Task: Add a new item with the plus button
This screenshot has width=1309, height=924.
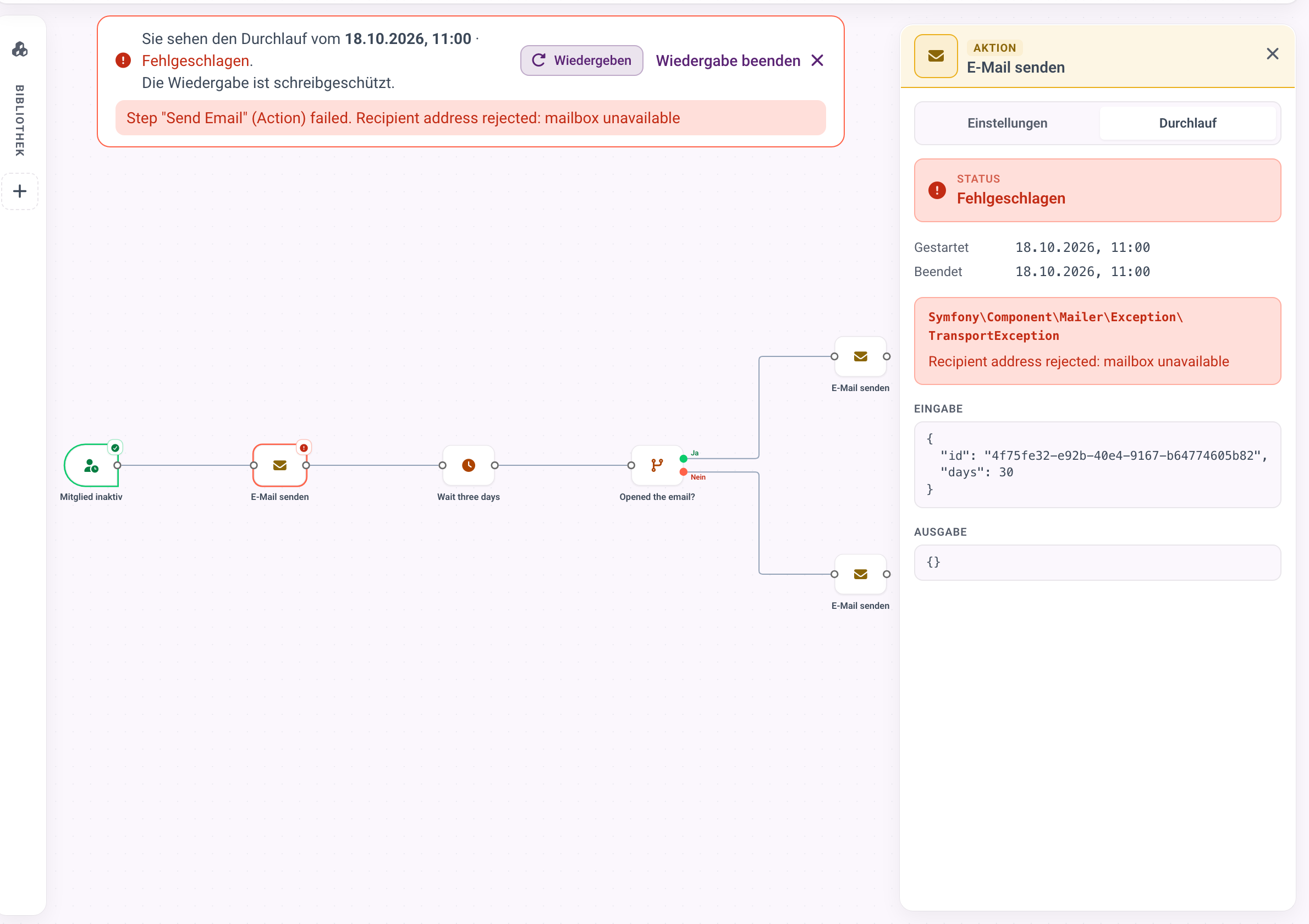Action: click(x=20, y=191)
